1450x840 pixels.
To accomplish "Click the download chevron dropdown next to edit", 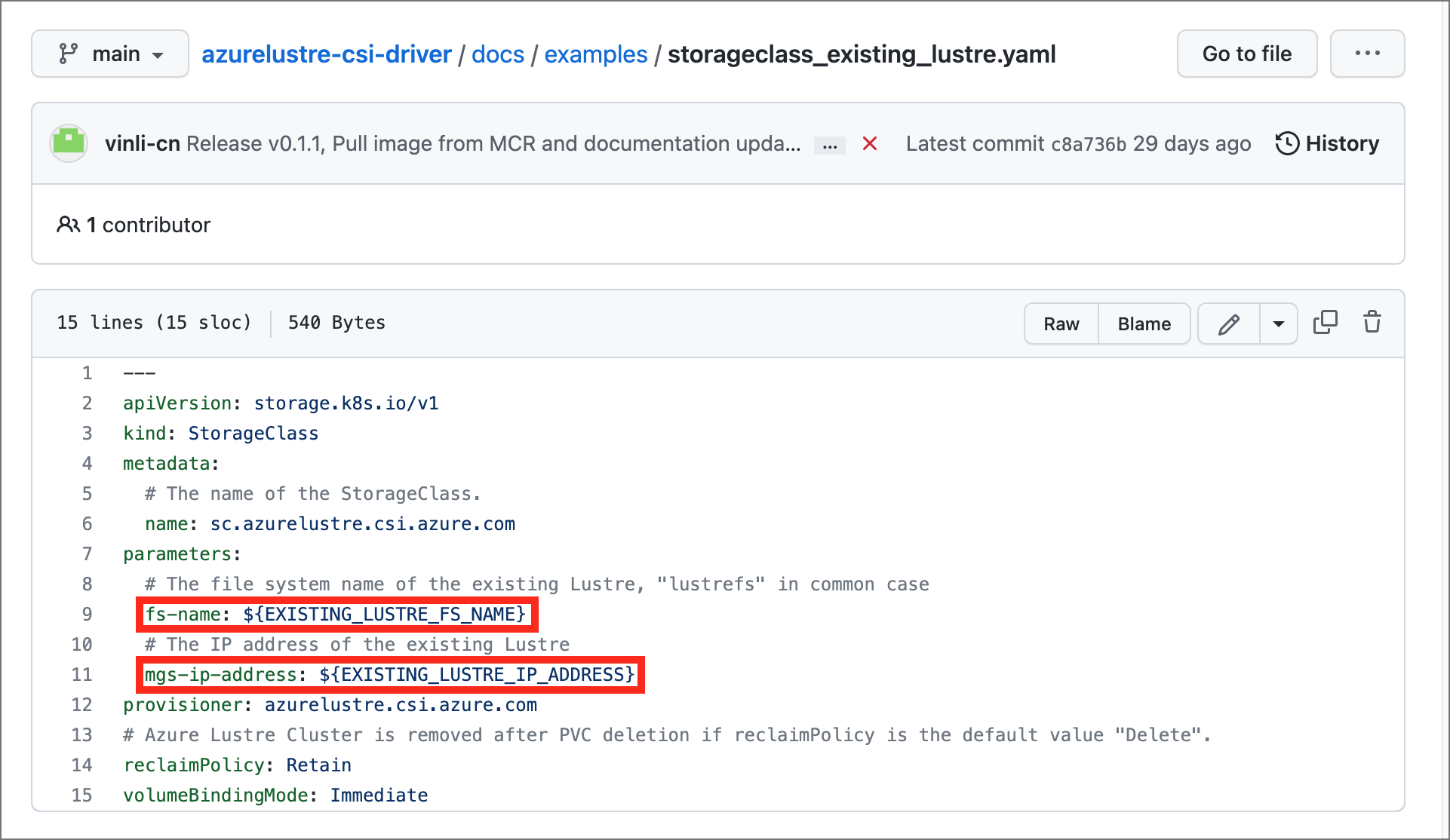I will (x=1277, y=323).
